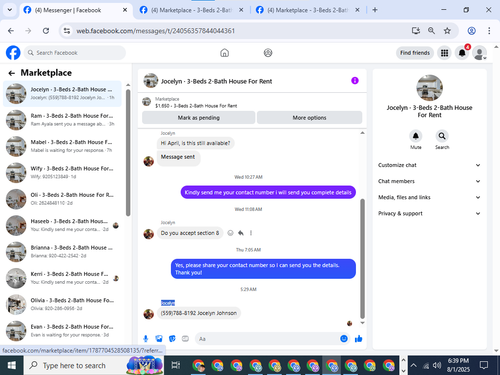Focus the Search Facebook field
The width and height of the screenshot is (500, 375).
pos(75,53)
